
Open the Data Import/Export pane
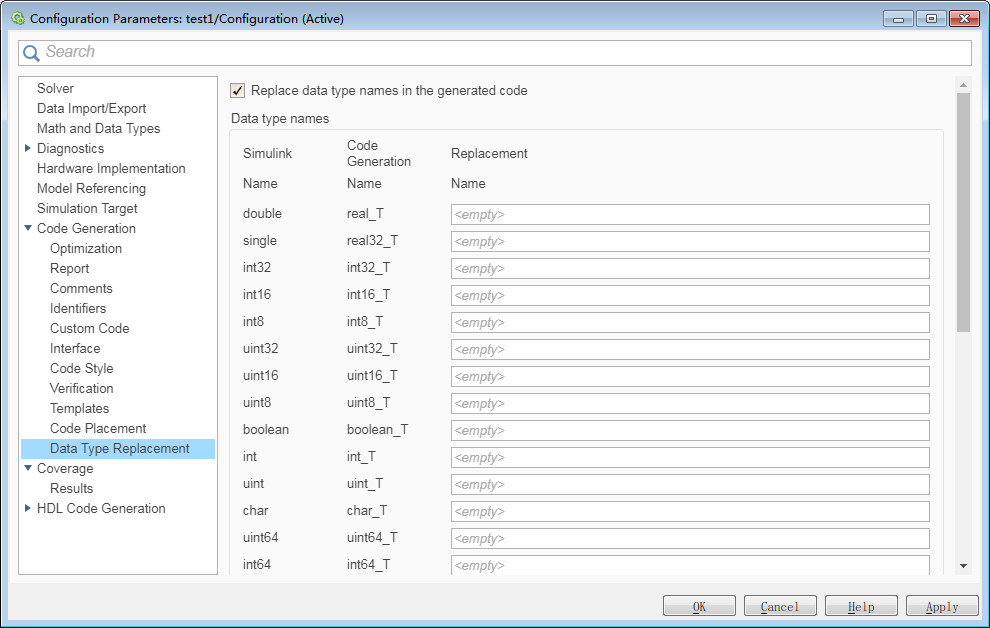[90, 108]
